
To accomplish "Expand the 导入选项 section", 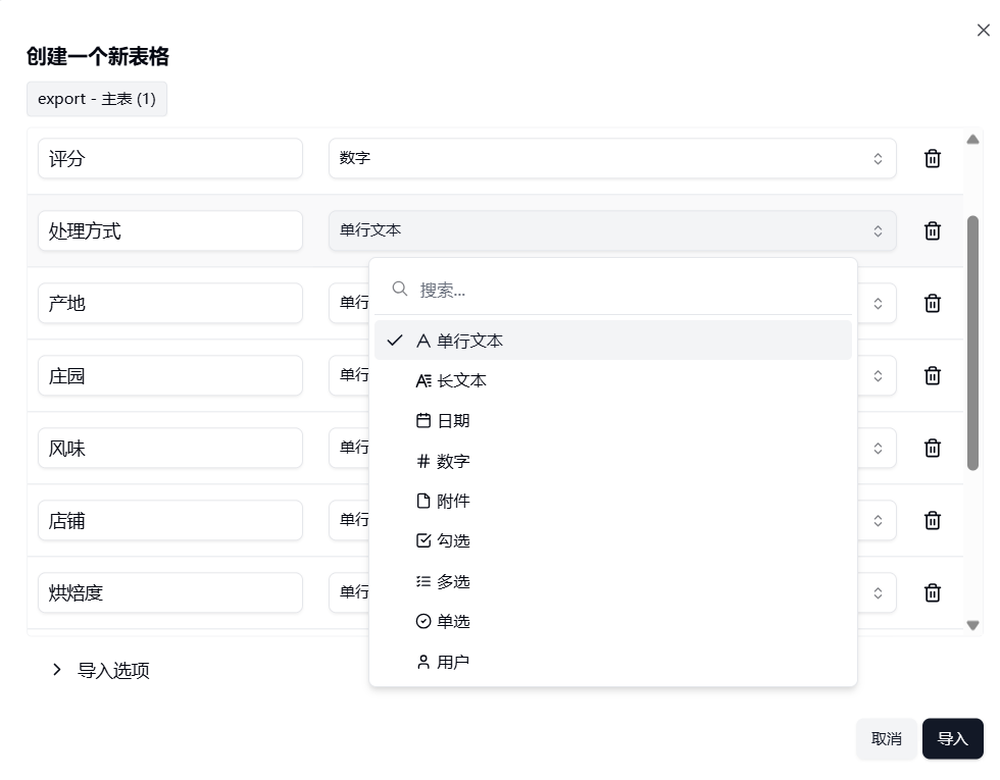I will point(101,670).
